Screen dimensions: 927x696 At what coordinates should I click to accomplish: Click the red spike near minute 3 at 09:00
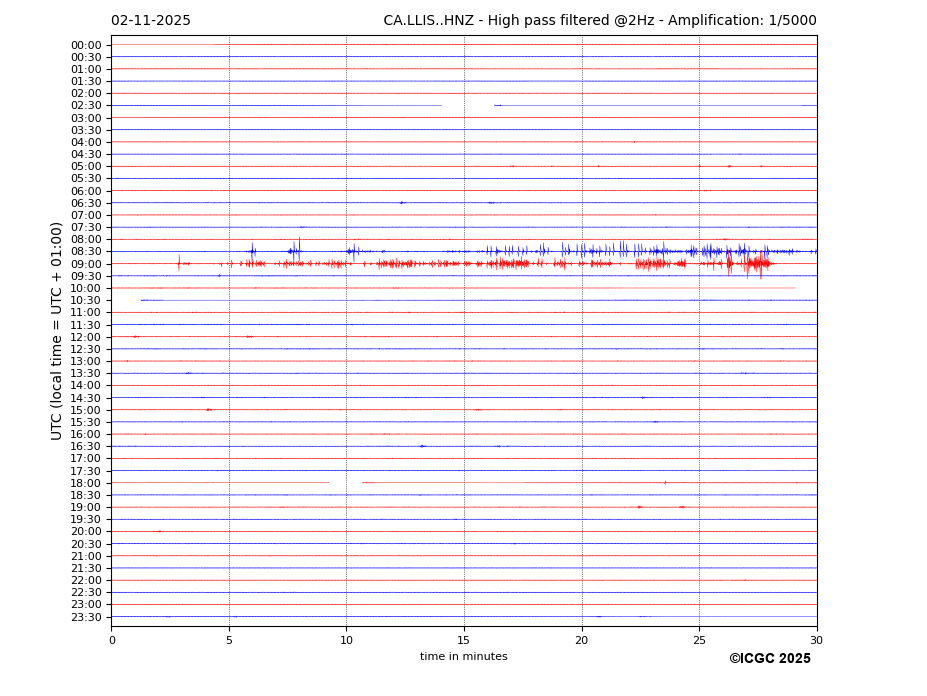coord(179,263)
